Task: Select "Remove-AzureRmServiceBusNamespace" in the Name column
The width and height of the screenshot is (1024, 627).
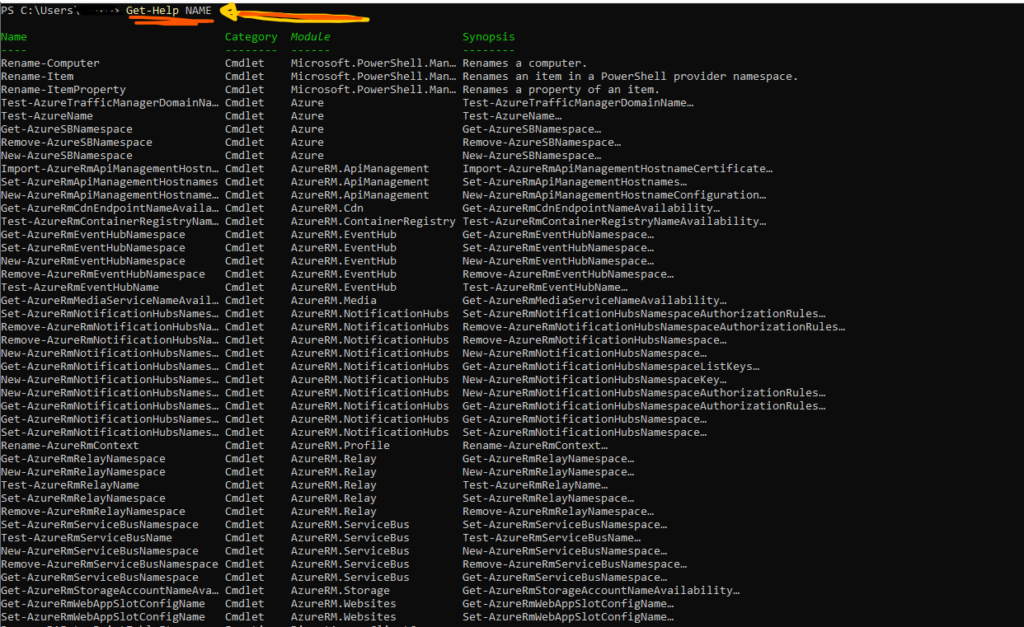Action: coord(109,564)
